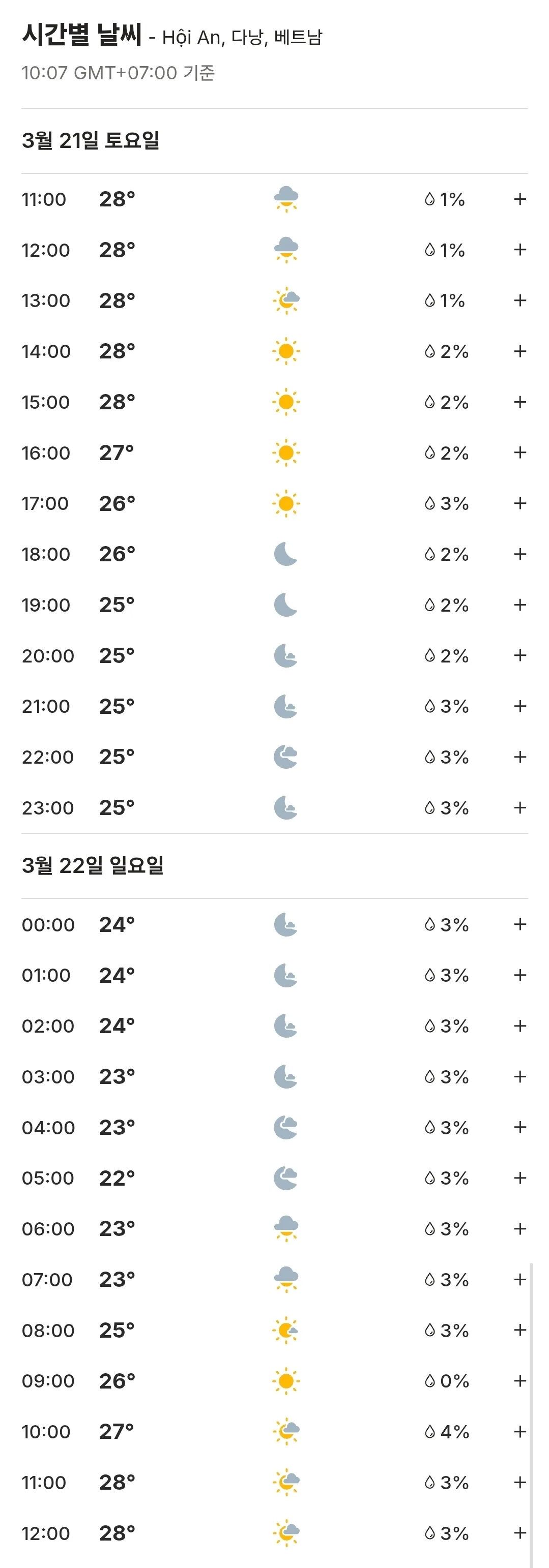Click the clear night moon icon at 18:00
Viewport: 549px width, 1568px height.
click(x=286, y=555)
